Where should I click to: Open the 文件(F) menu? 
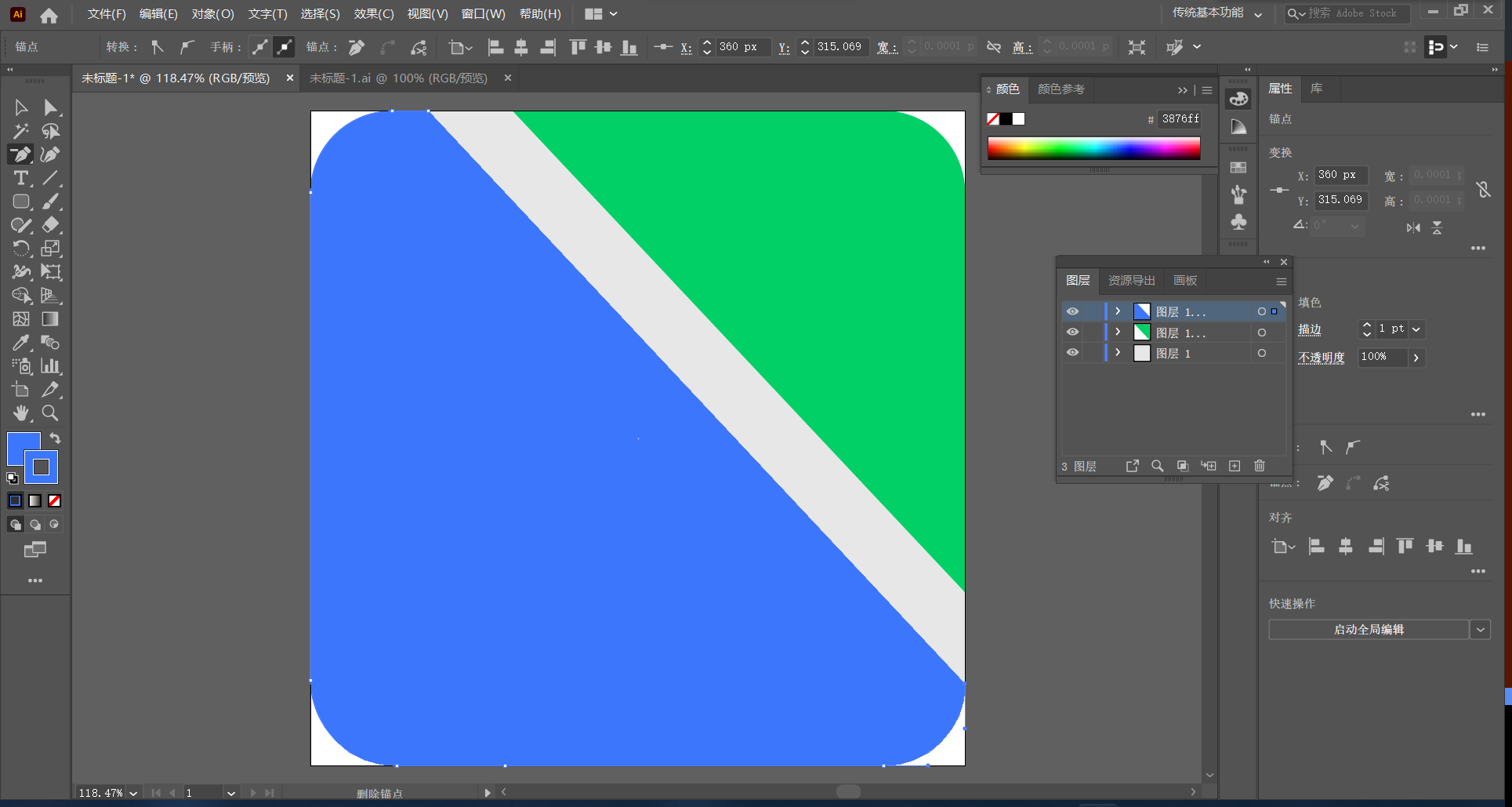point(107,14)
